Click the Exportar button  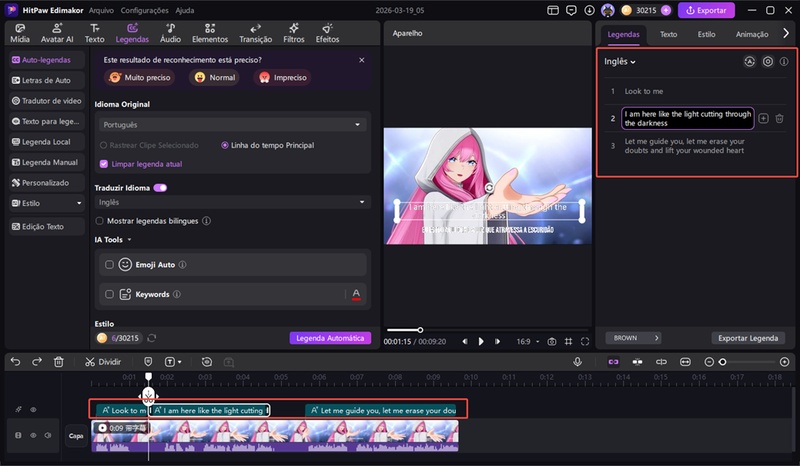pos(706,10)
